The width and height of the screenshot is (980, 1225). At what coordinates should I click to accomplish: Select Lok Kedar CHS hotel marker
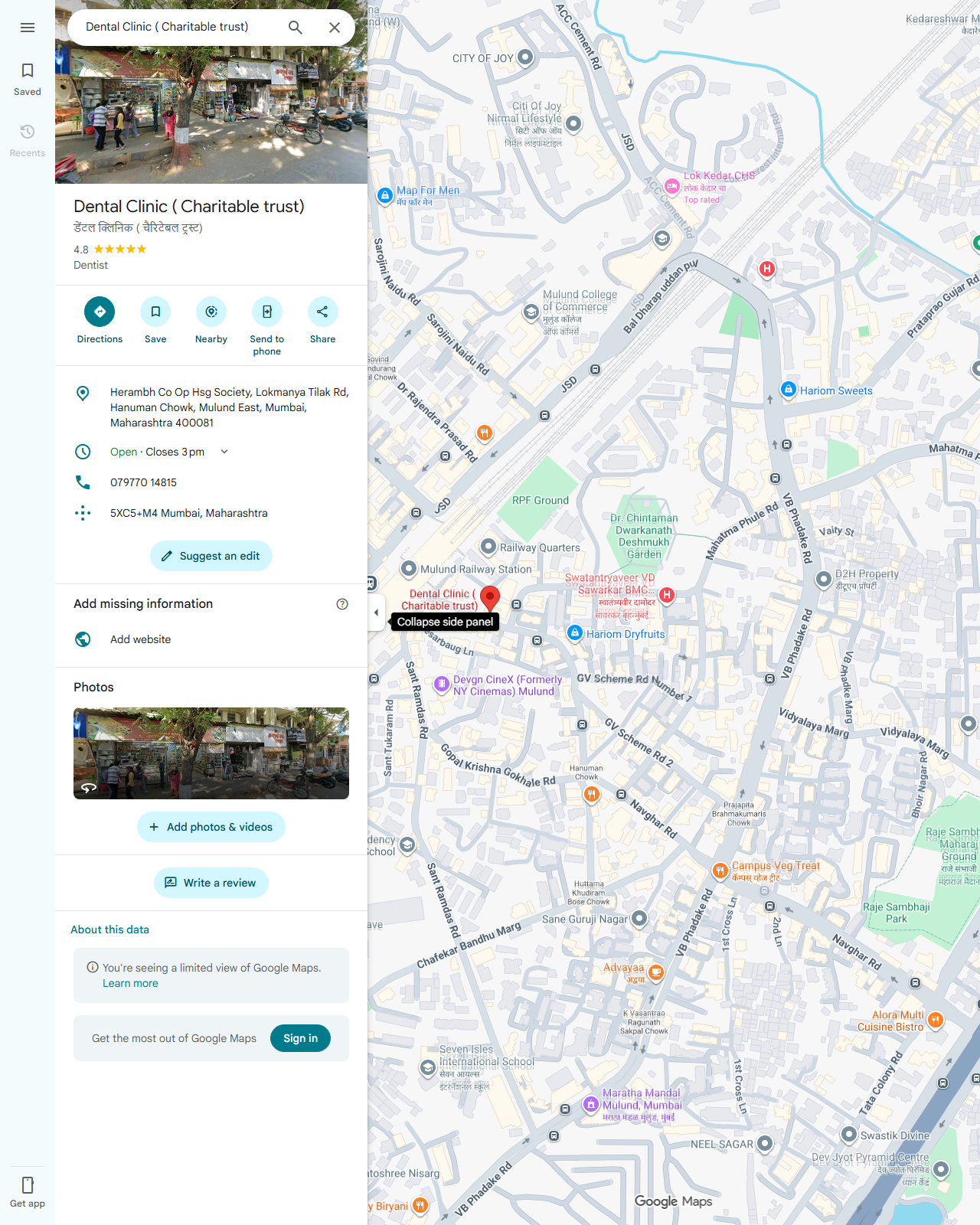click(x=672, y=186)
